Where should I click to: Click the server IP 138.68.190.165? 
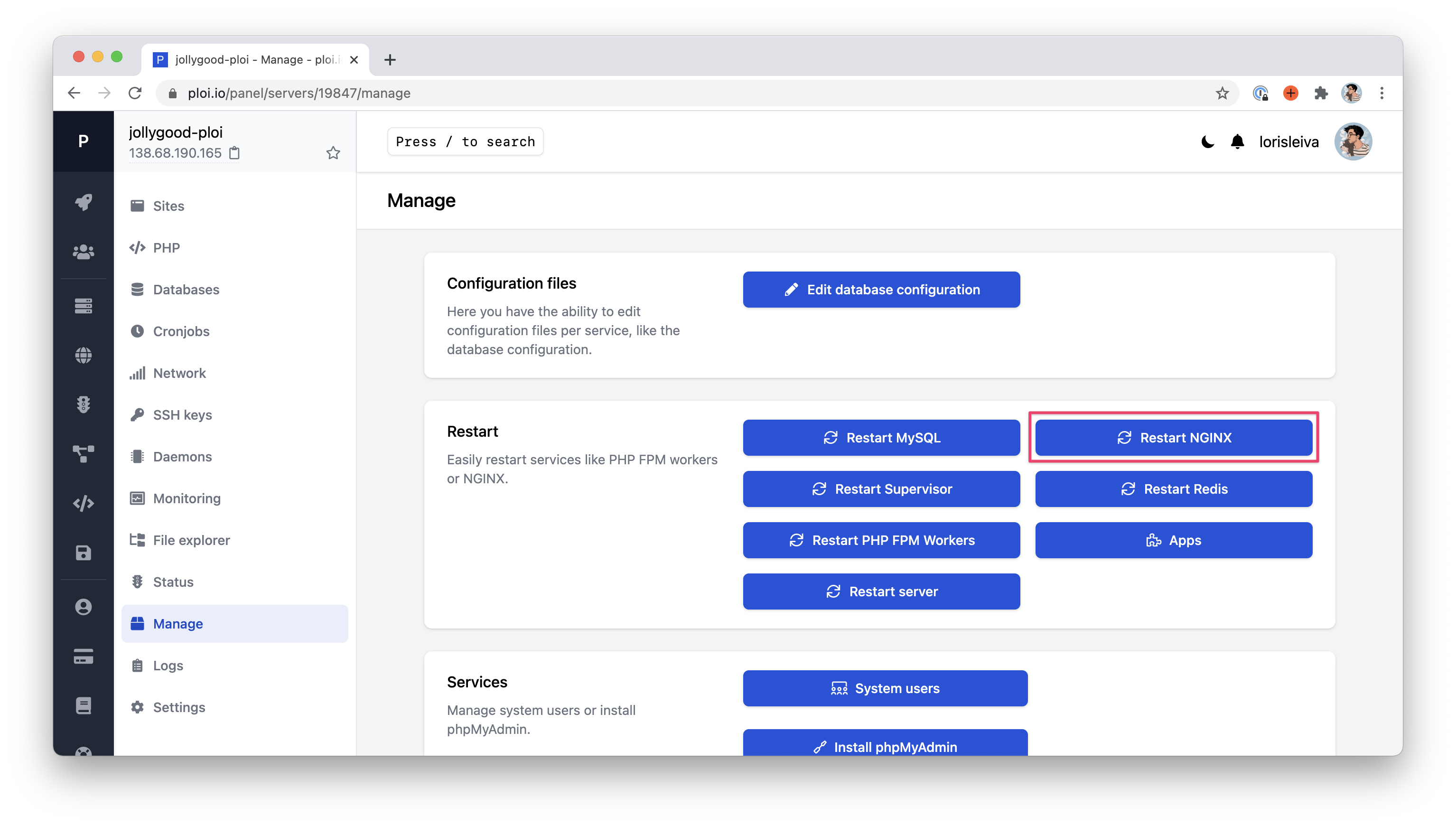pyautogui.click(x=175, y=153)
